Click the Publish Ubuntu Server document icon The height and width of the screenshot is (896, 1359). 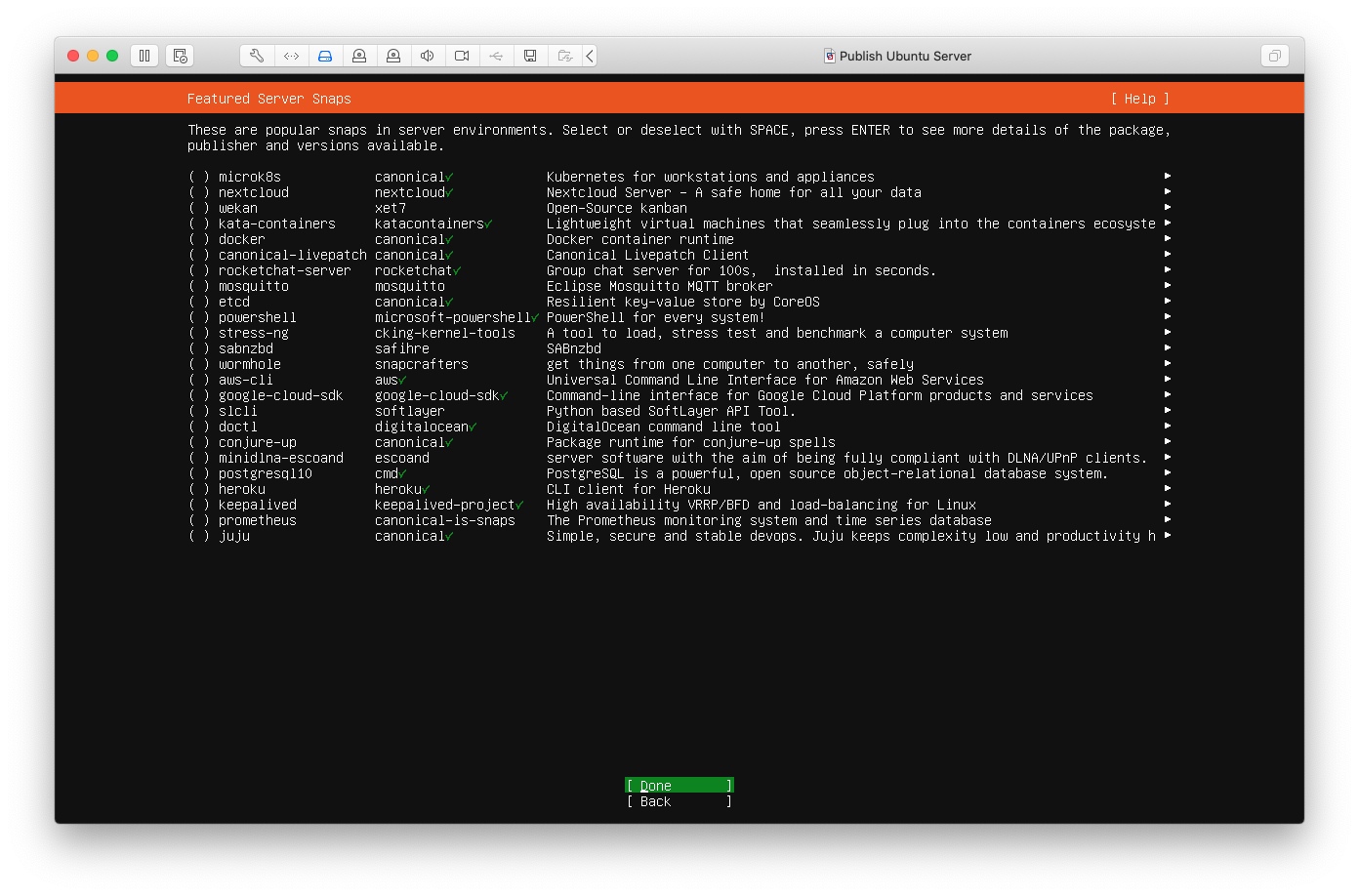[830, 56]
